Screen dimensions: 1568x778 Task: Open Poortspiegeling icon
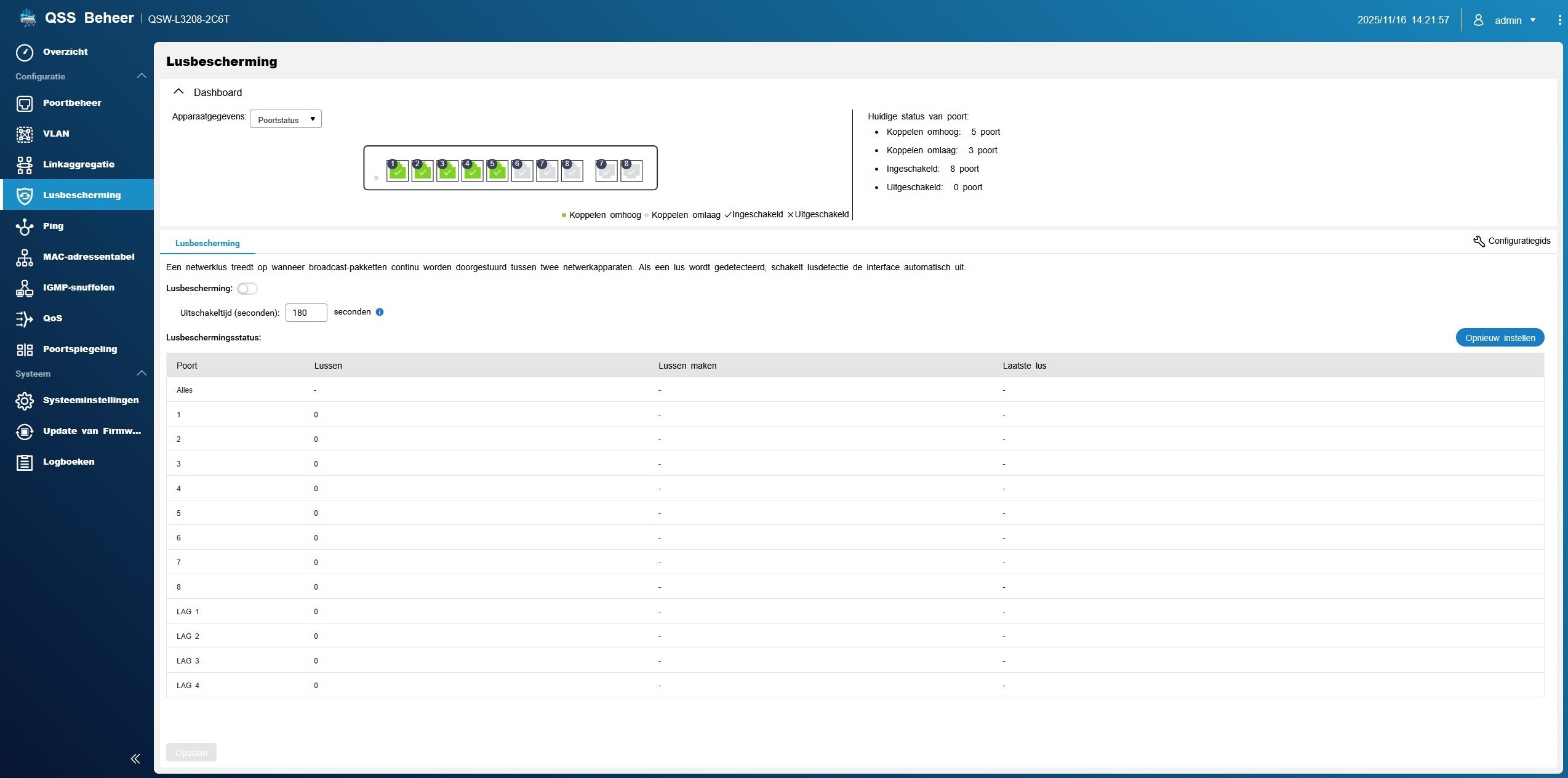(x=25, y=349)
